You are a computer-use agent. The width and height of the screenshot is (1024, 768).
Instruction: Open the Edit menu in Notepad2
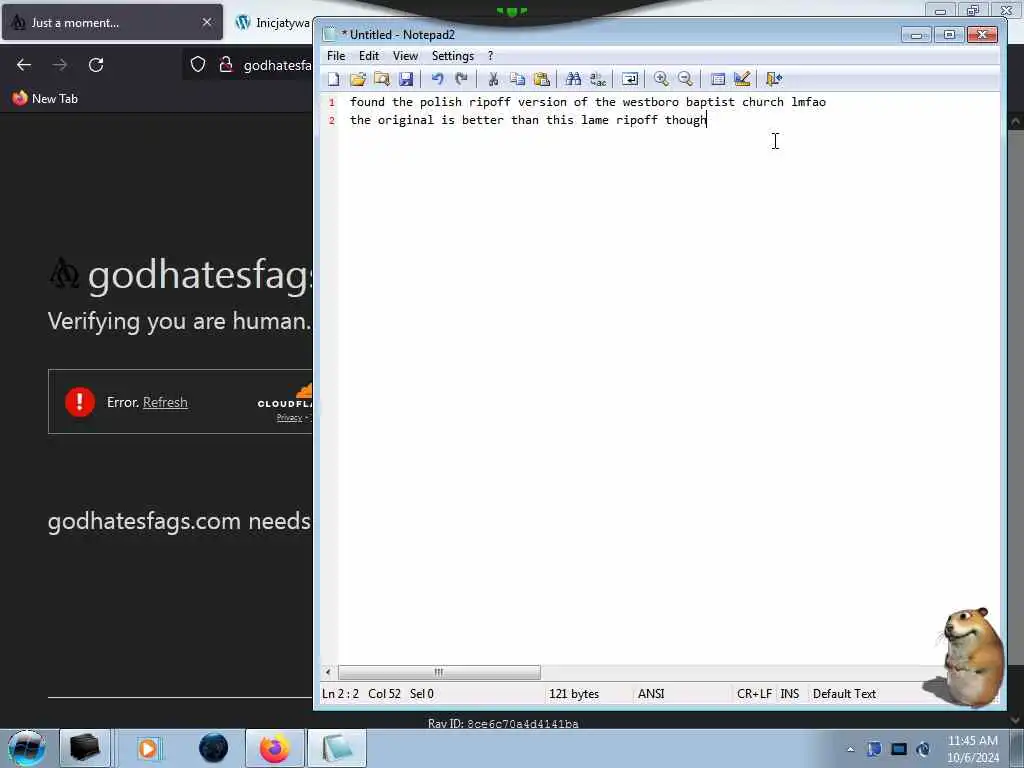point(369,56)
